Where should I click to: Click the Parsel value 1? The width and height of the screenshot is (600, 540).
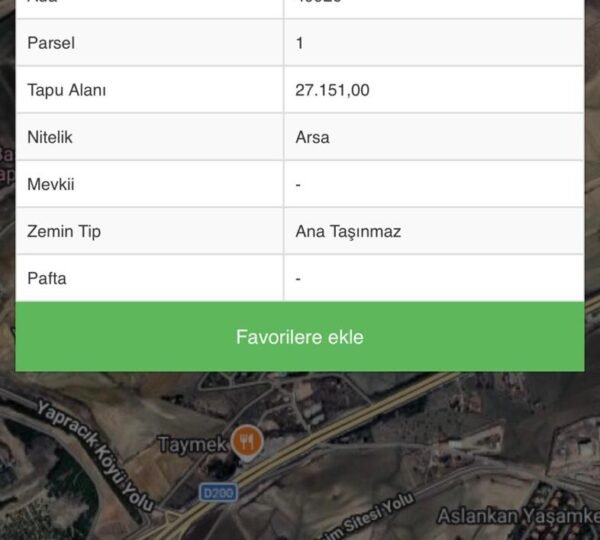pyautogui.click(x=300, y=43)
